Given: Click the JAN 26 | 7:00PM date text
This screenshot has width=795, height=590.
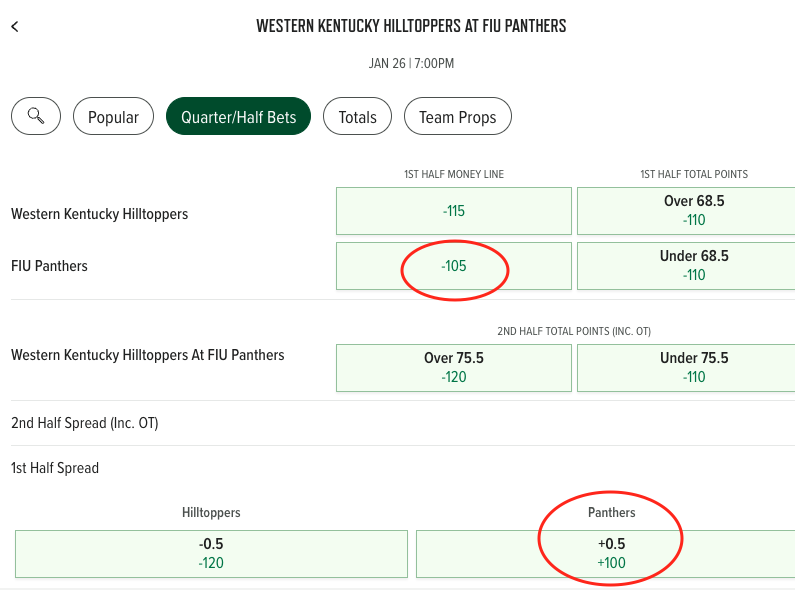Looking at the screenshot, I should 411,63.
